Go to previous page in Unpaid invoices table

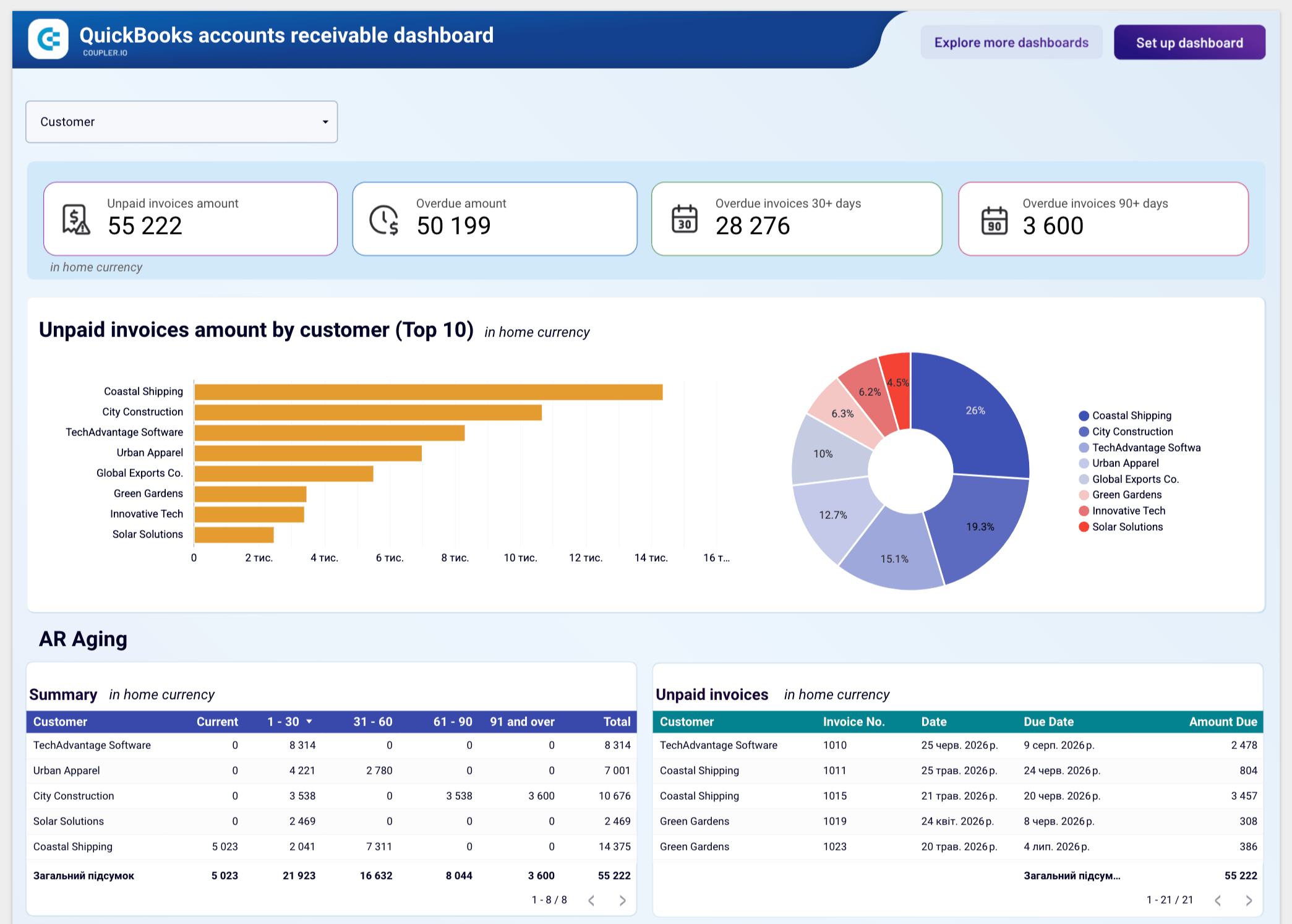(1218, 900)
